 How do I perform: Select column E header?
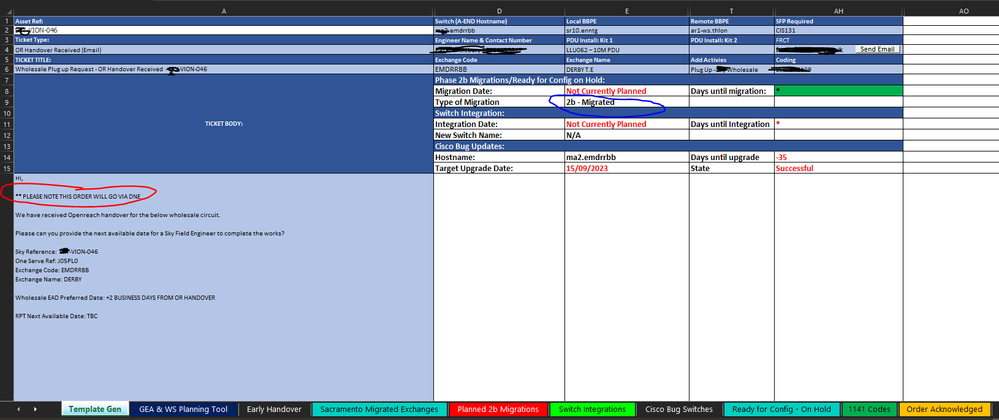point(627,11)
